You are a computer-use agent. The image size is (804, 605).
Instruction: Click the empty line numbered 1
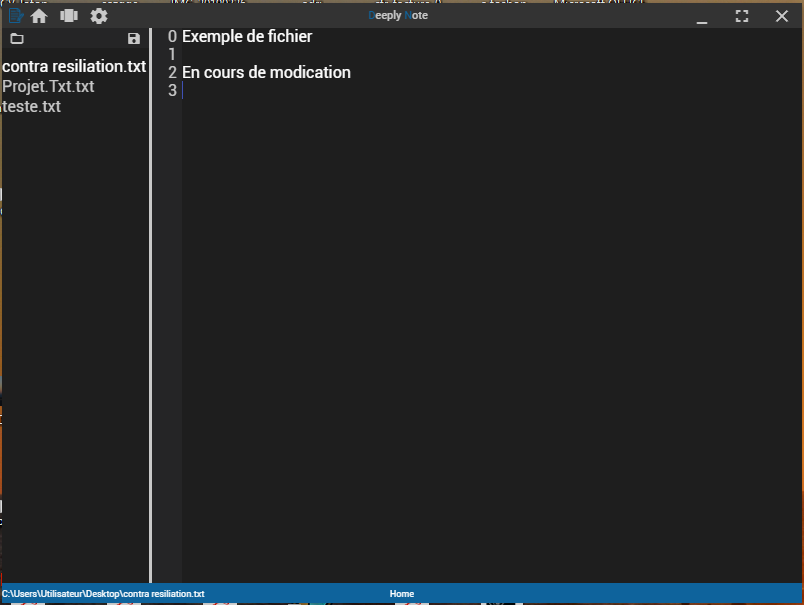300,55
